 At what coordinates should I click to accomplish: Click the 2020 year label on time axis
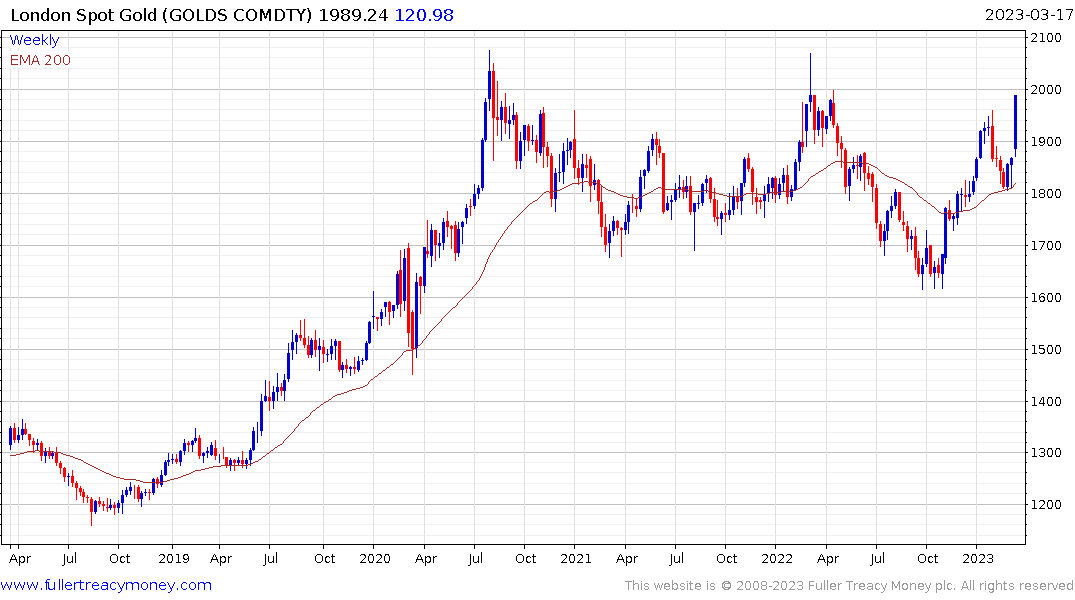tap(375, 559)
